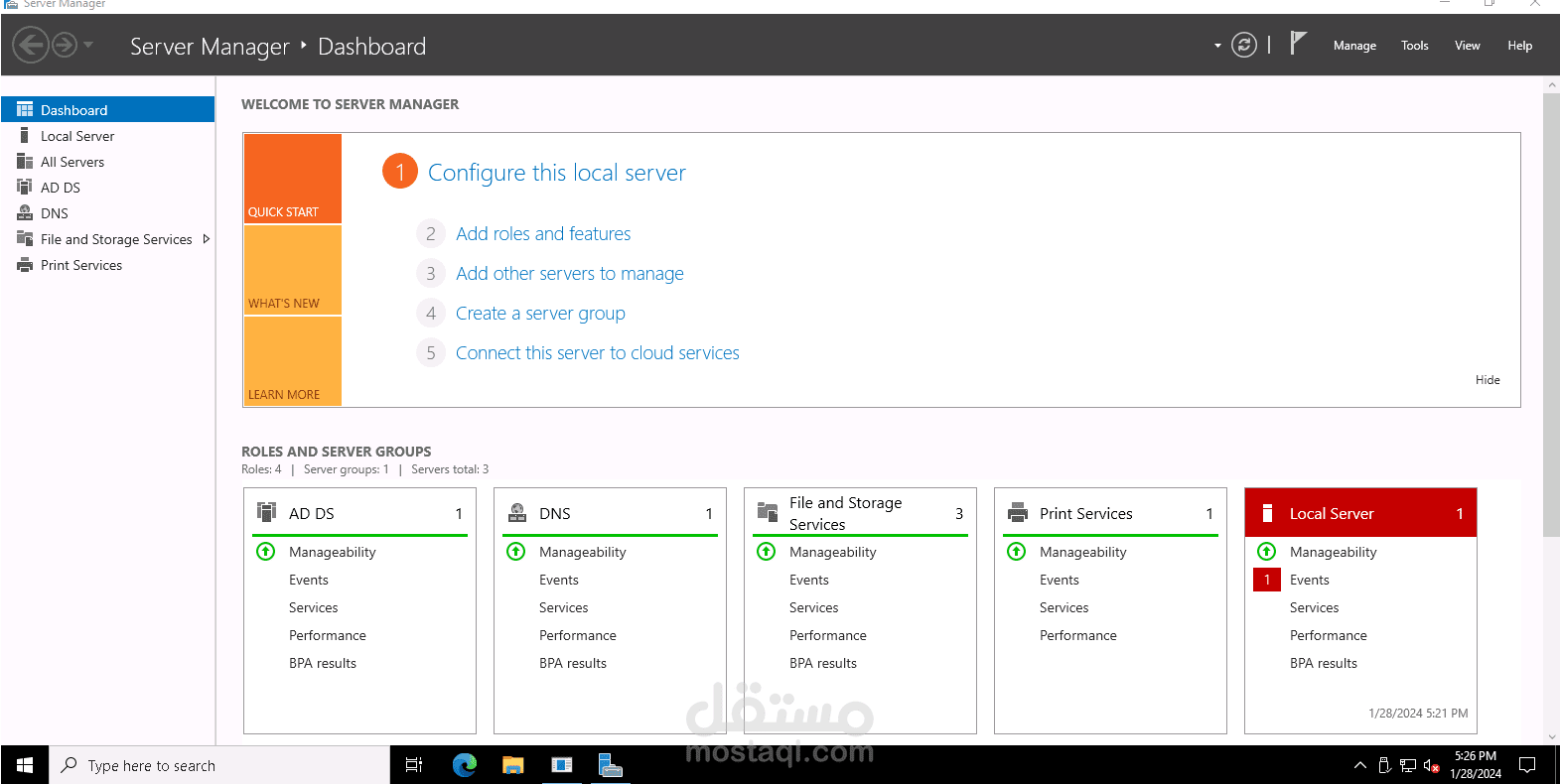Open the DNS tile header
1560x784 pixels.
[610, 513]
